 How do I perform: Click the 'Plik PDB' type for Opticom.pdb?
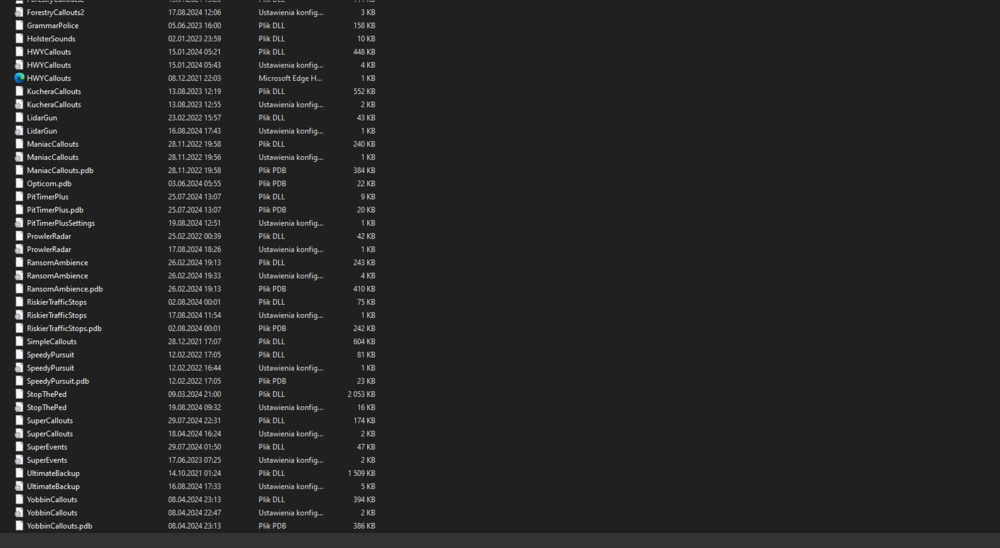point(272,183)
